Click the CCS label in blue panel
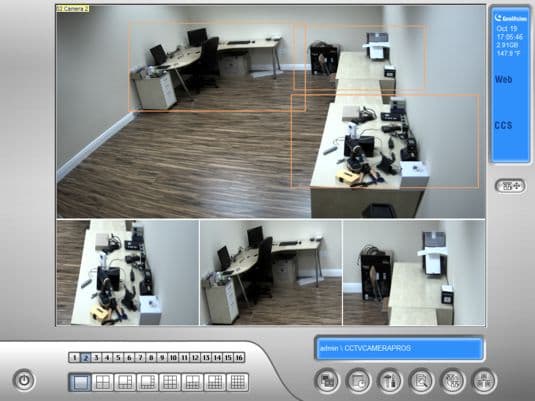 [503, 125]
